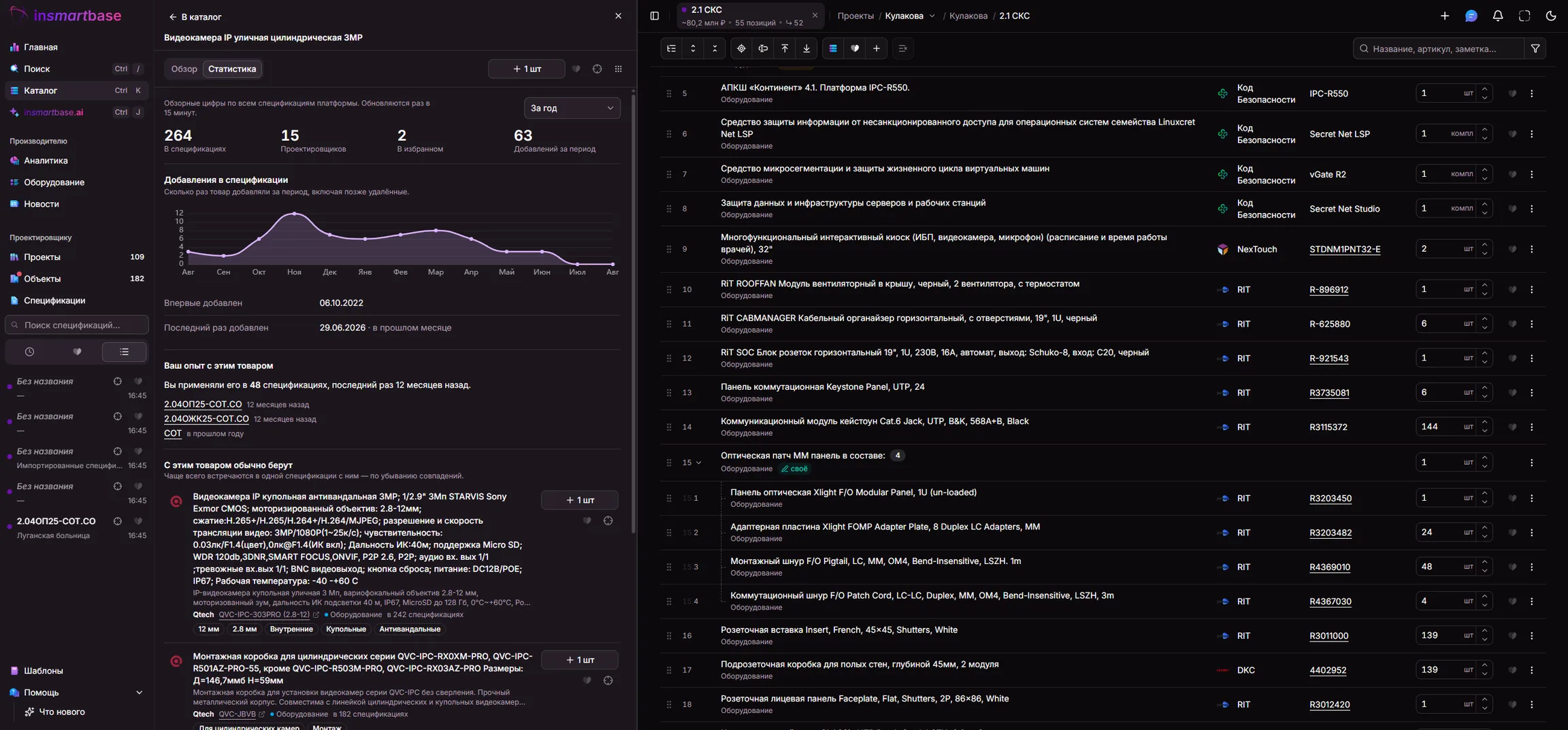Increase quantity stepper for IPC-R550 row
1568x730 pixels.
click(1485, 88)
